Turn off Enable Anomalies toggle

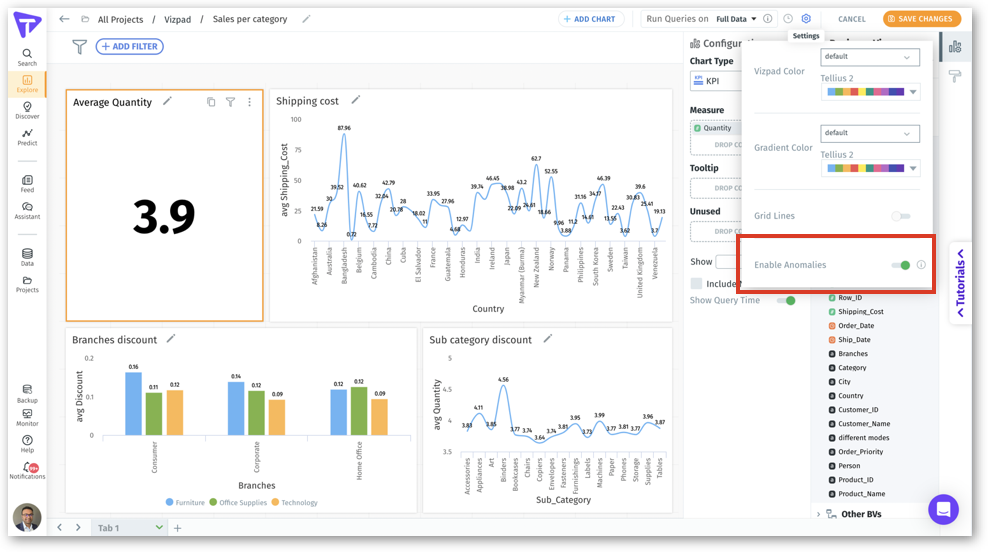901,265
